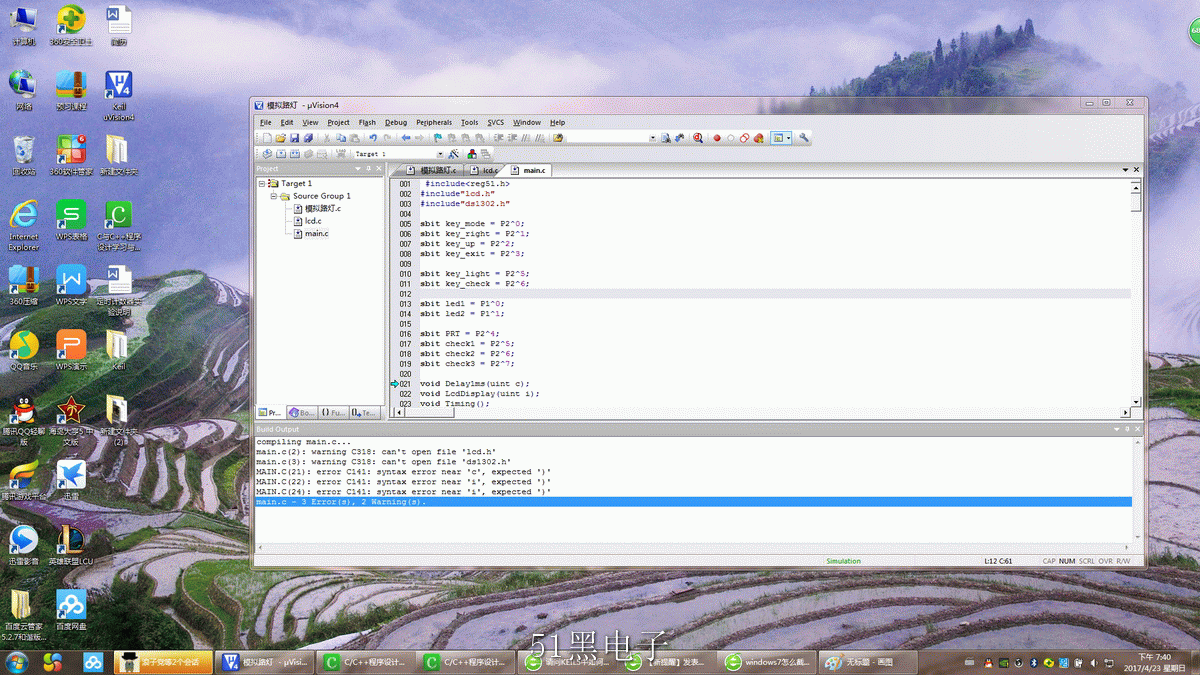This screenshot has width=1200, height=675.
Task: Click taskbar clock showing 7:40
Action: [1154, 662]
